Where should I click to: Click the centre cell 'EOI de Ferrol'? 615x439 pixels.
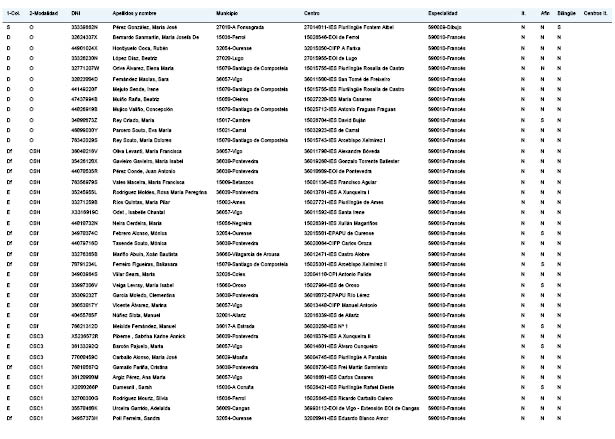coord(331,37)
